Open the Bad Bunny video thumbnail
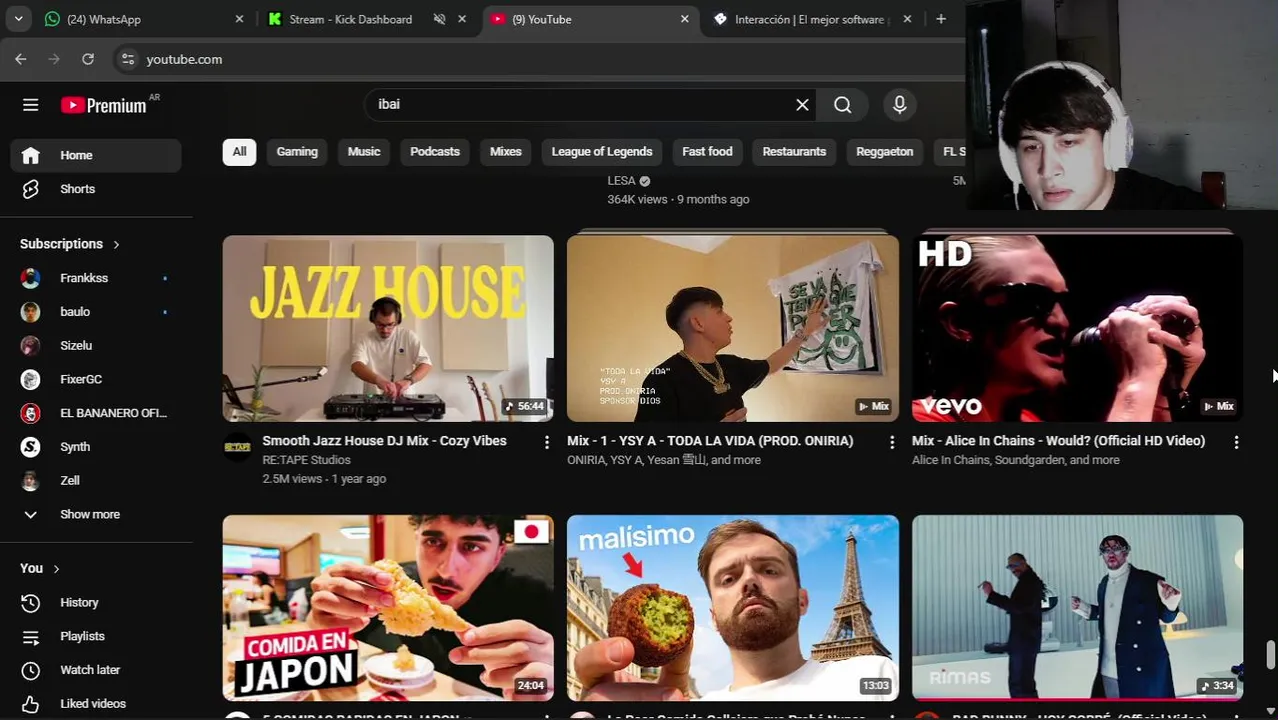 1077,608
